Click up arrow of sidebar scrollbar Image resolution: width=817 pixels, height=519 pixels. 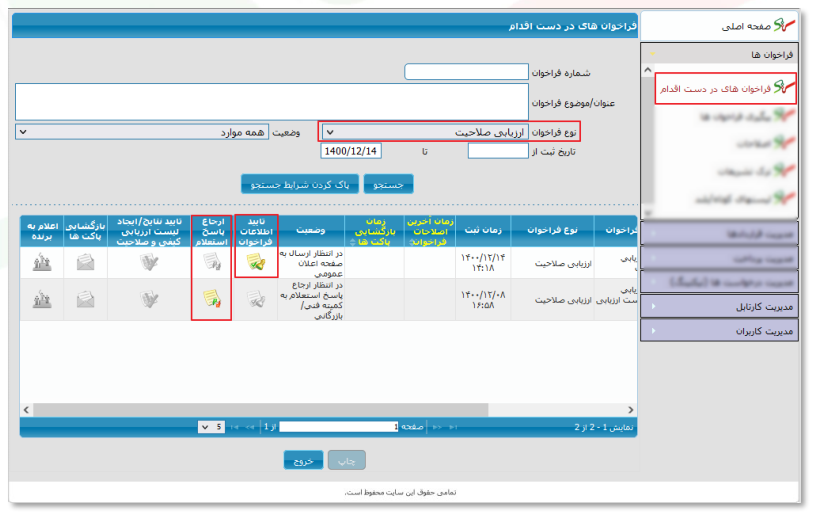coord(648,69)
